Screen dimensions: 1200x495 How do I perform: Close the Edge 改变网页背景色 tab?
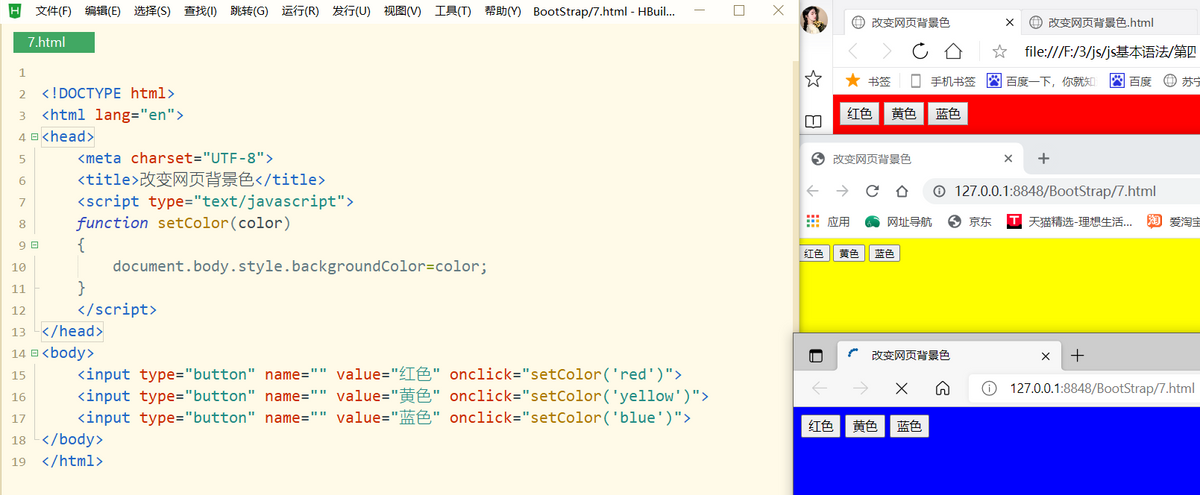click(1046, 355)
